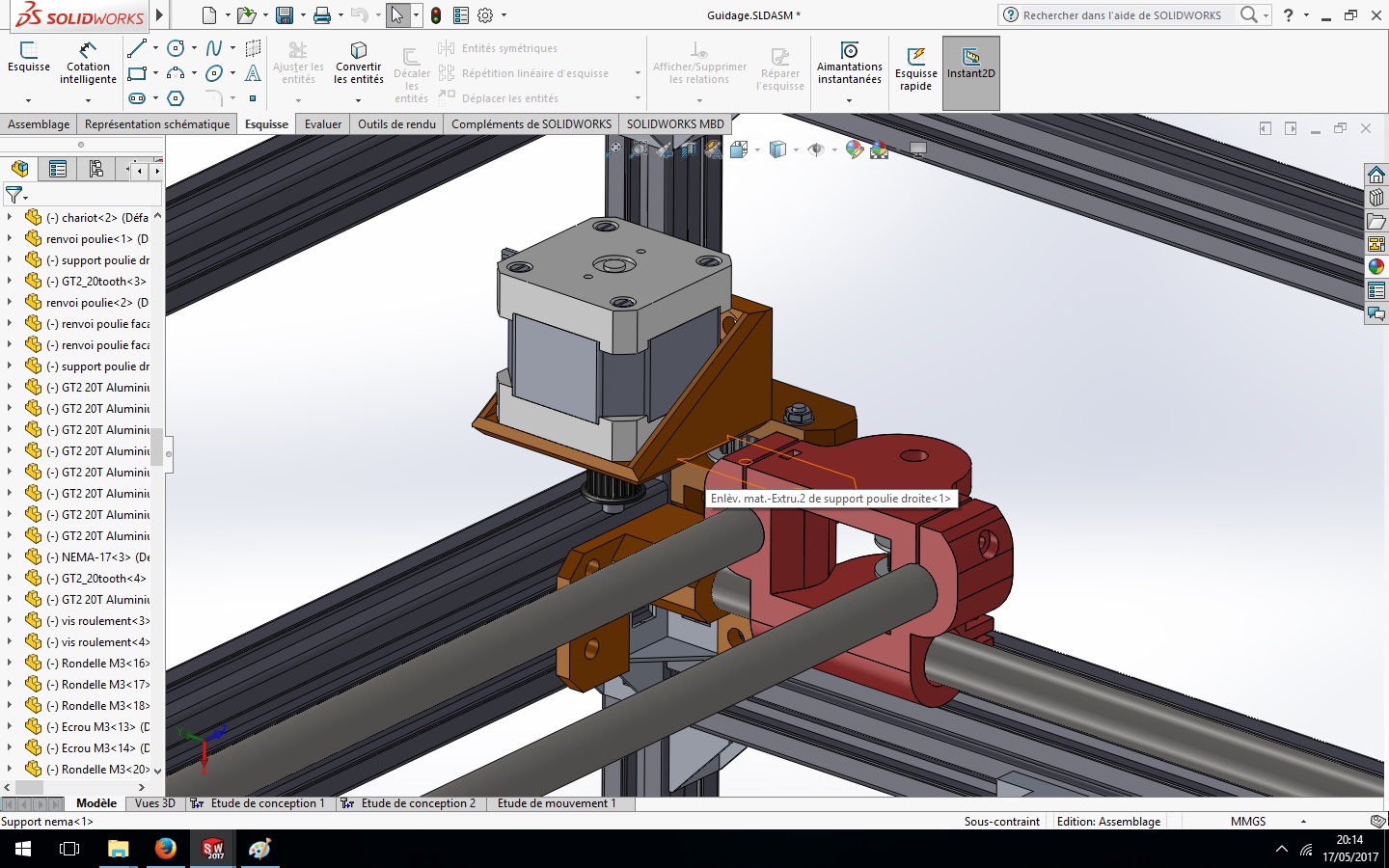Switch to the Evaluer ribbon tab

pyautogui.click(x=323, y=124)
